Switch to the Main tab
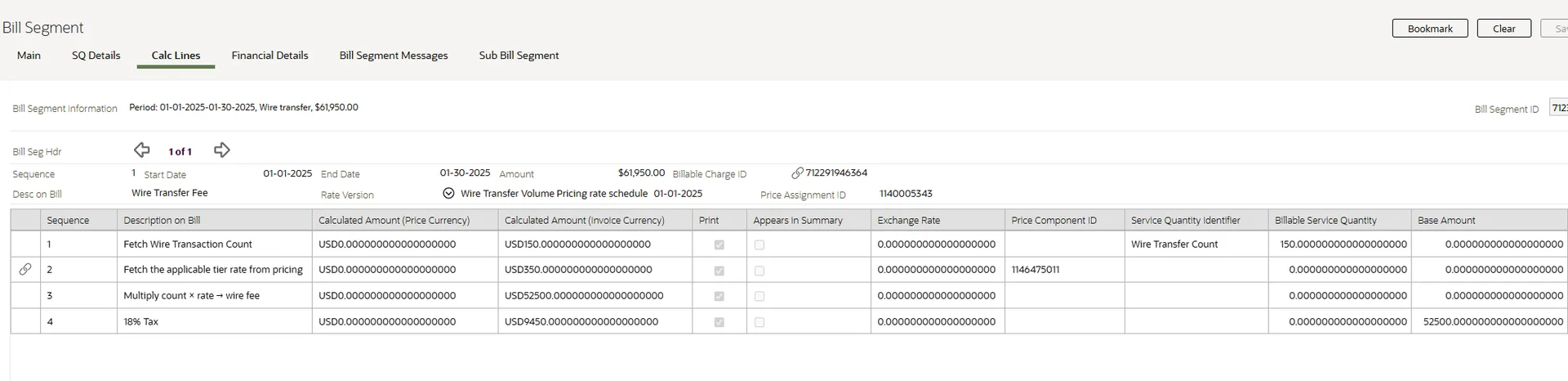This screenshot has height=381, width=1568. [29, 56]
